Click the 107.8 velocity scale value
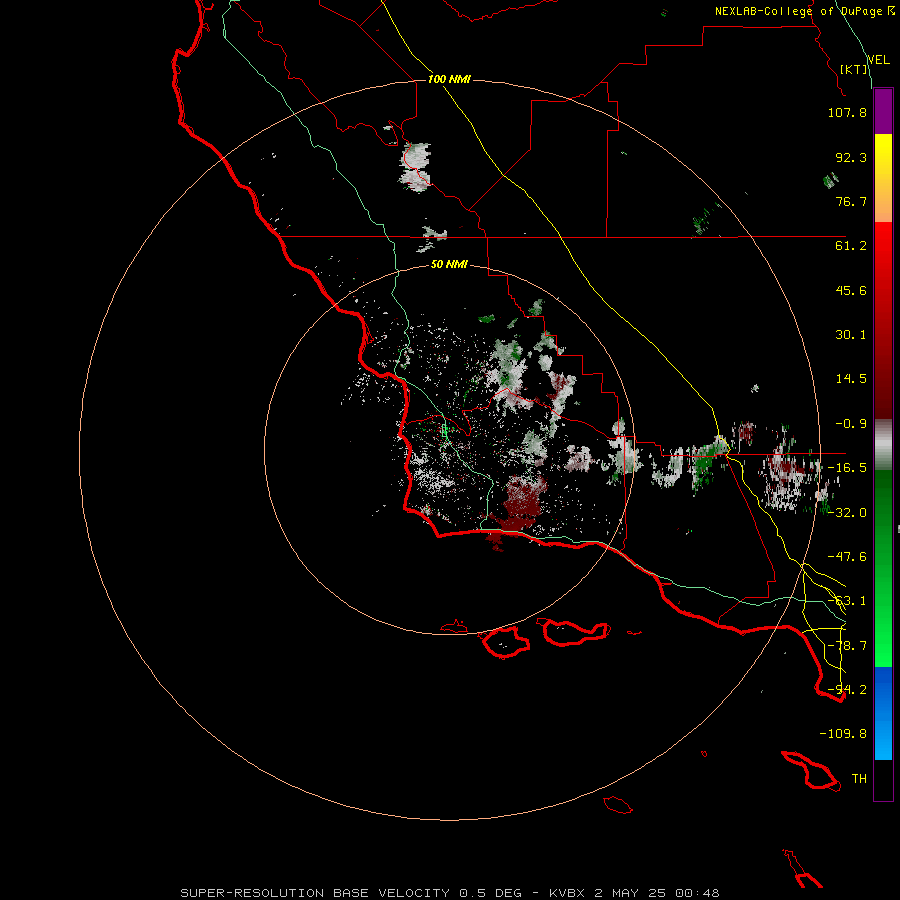Screen dimensions: 900x900 click(847, 112)
